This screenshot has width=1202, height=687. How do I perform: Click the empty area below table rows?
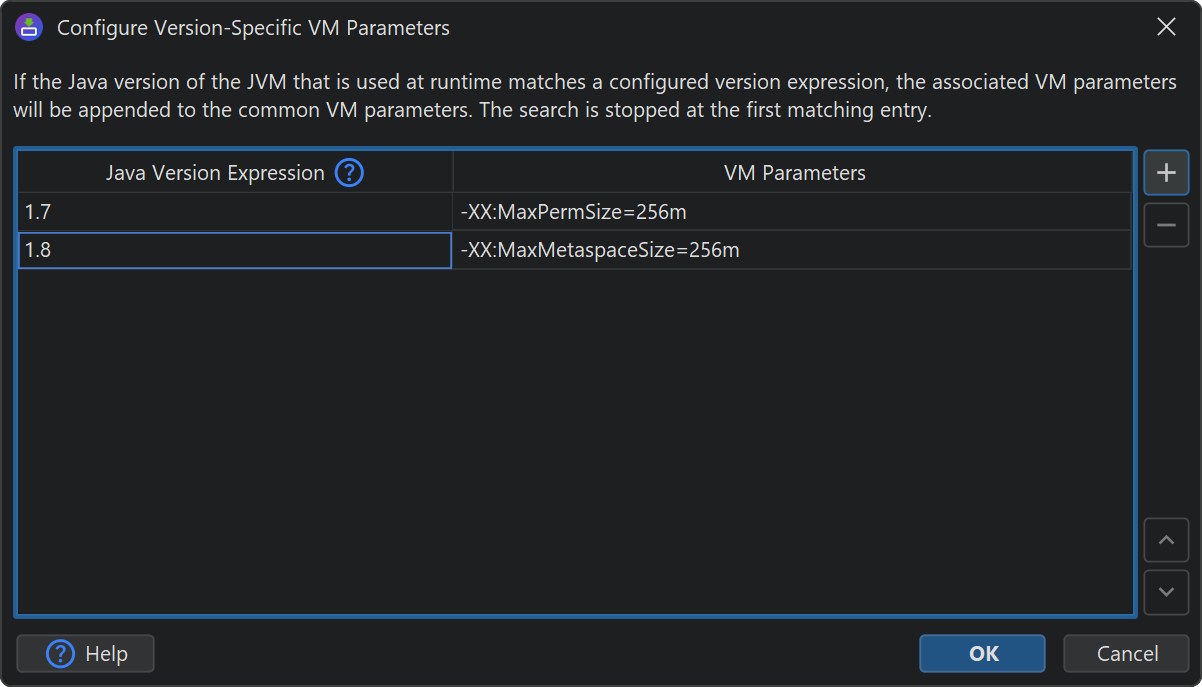575,440
